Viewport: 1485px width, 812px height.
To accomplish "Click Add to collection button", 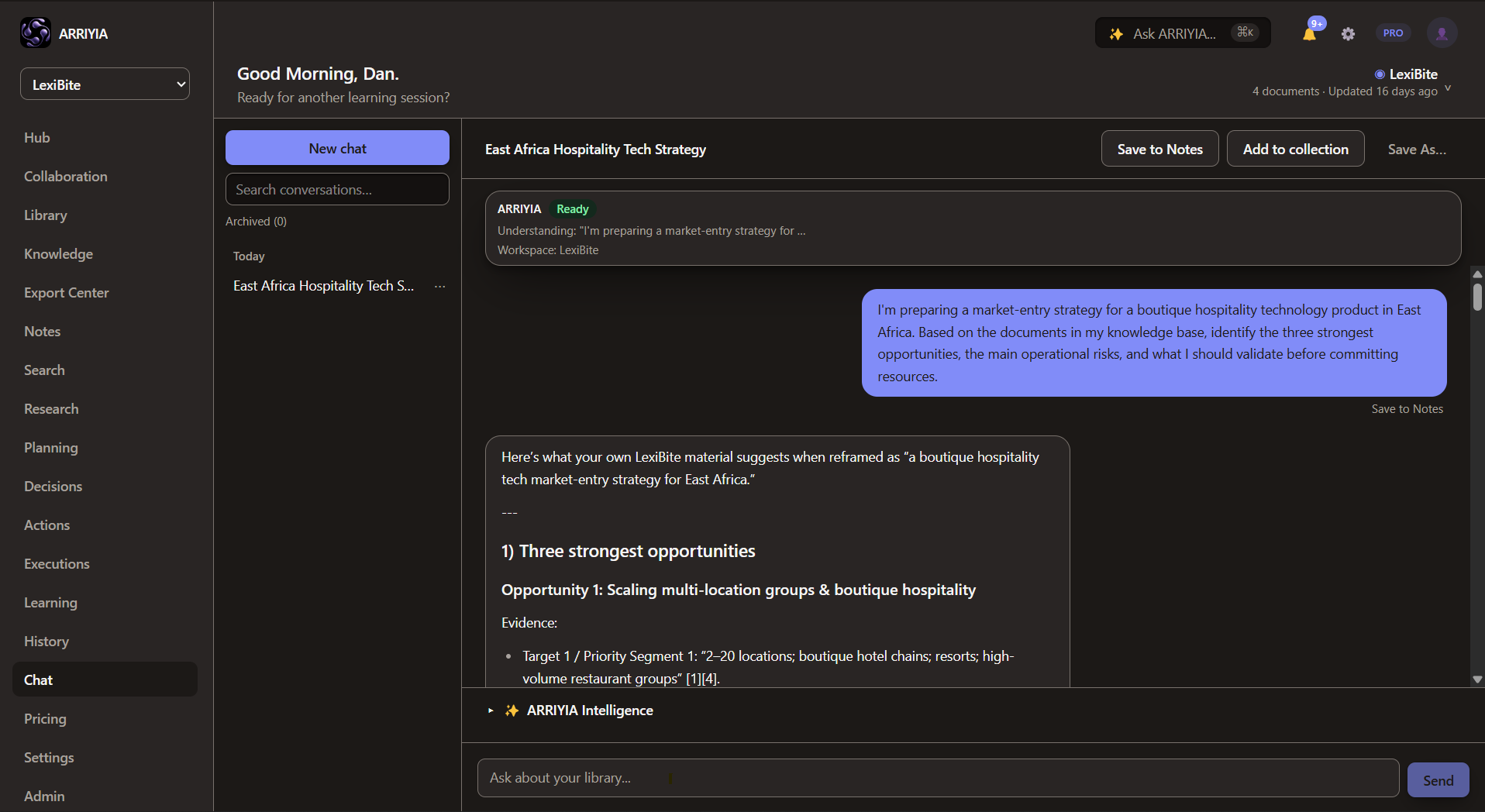I will point(1295,150).
